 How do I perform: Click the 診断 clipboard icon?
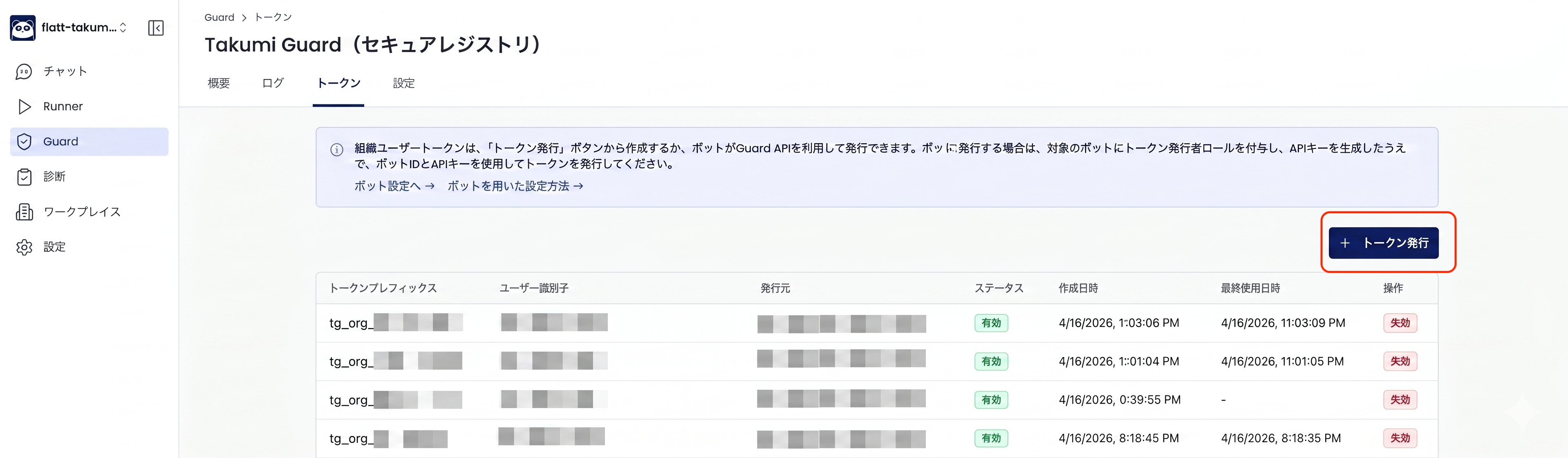pos(25,177)
